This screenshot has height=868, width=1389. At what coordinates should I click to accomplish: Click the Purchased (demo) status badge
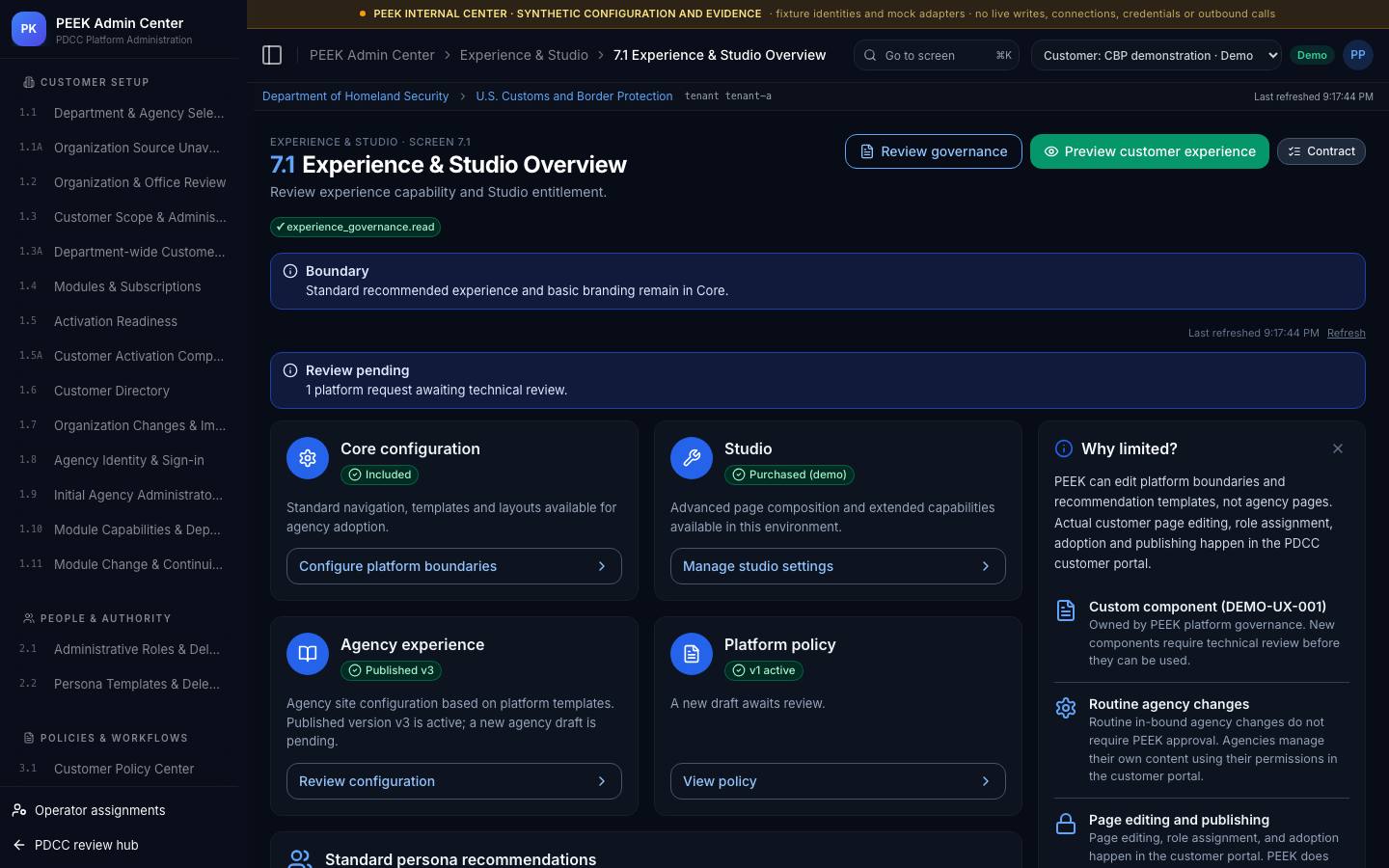tap(789, 475)
